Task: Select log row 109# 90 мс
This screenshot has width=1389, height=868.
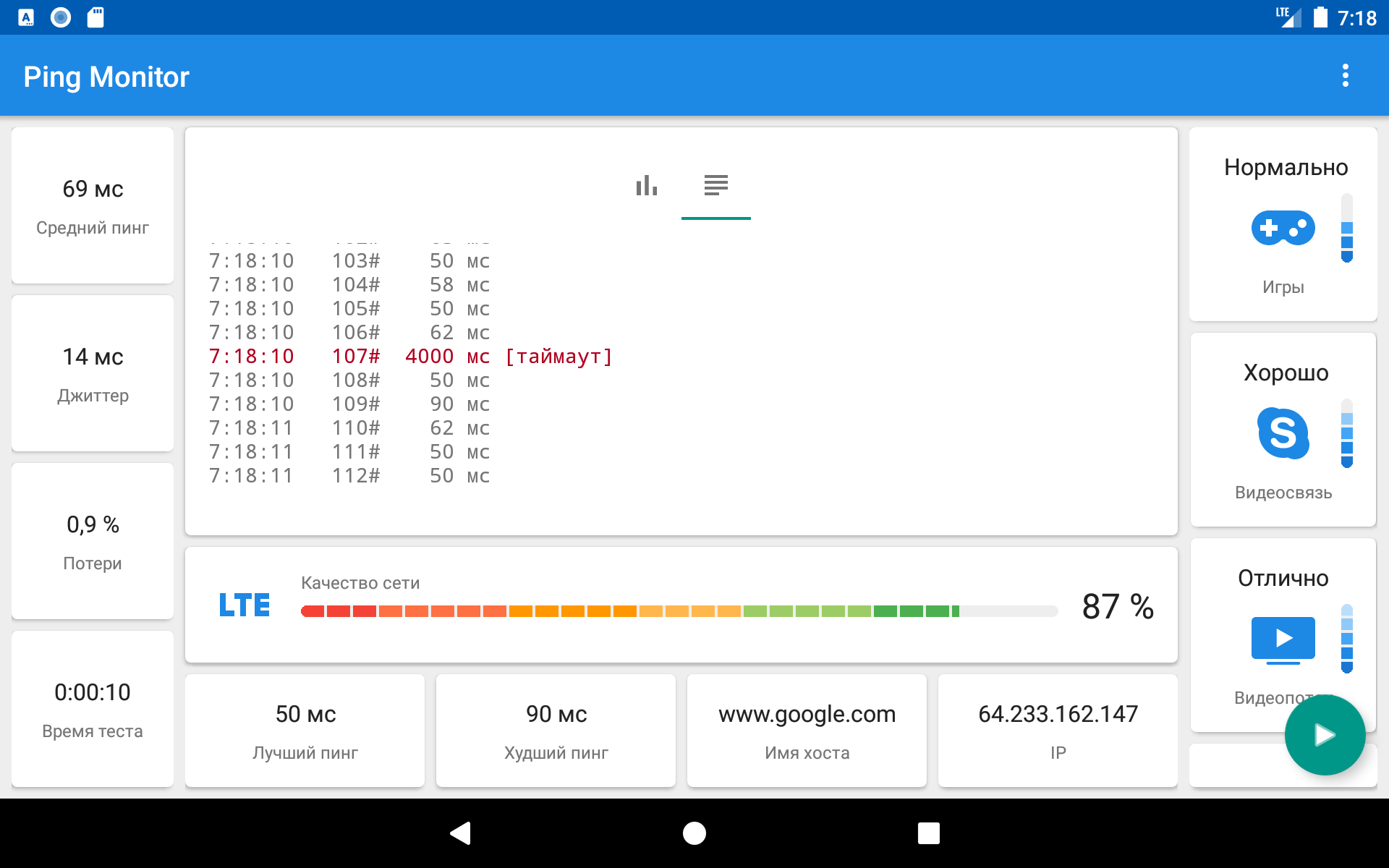Action: click(x=349, y=404)
